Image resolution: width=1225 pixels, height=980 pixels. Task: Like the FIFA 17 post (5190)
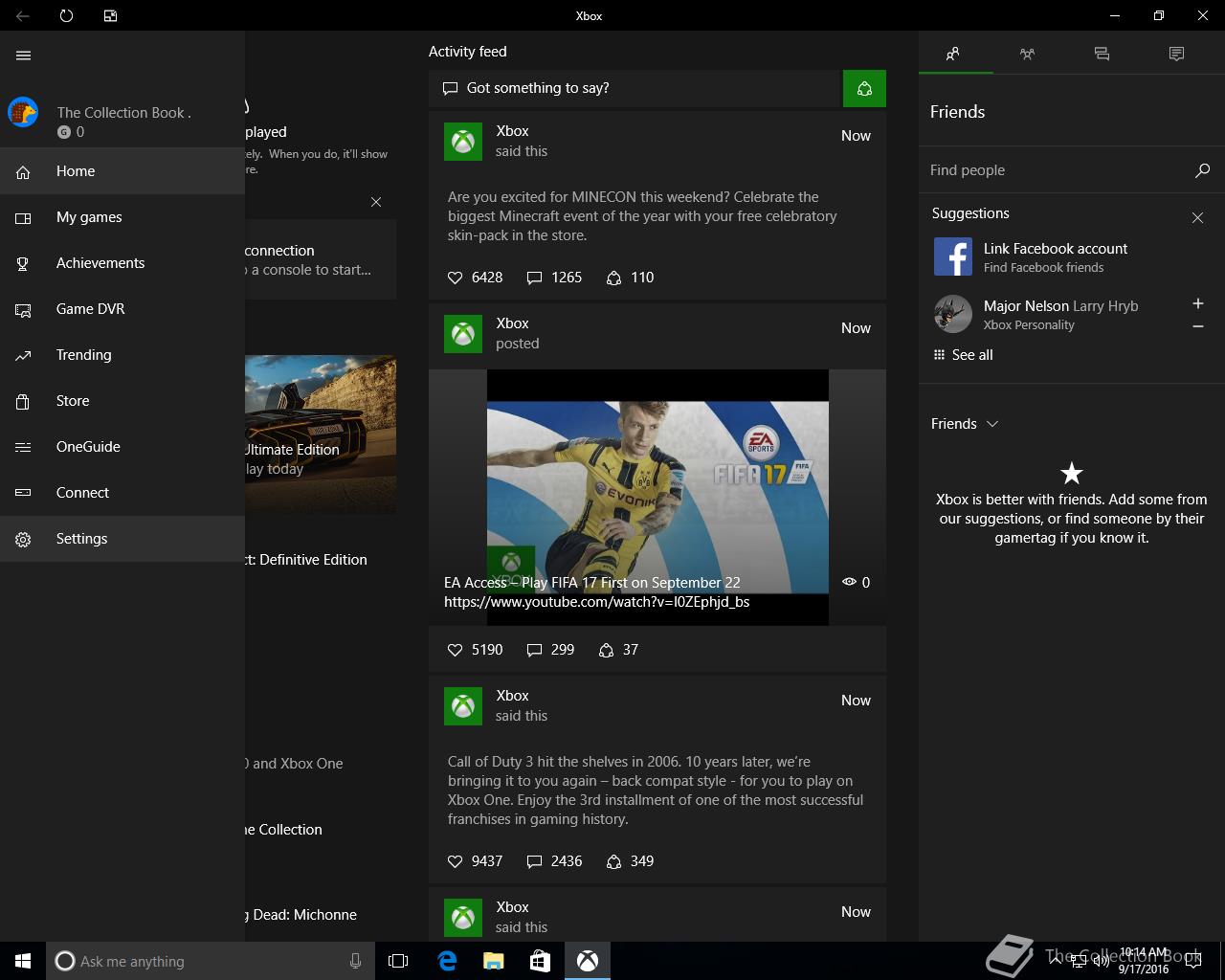point(475,650)
